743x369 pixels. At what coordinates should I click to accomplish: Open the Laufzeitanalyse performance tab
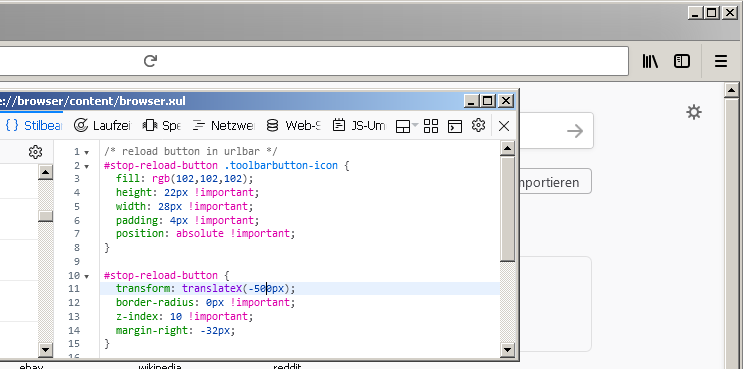coord(102,126)
